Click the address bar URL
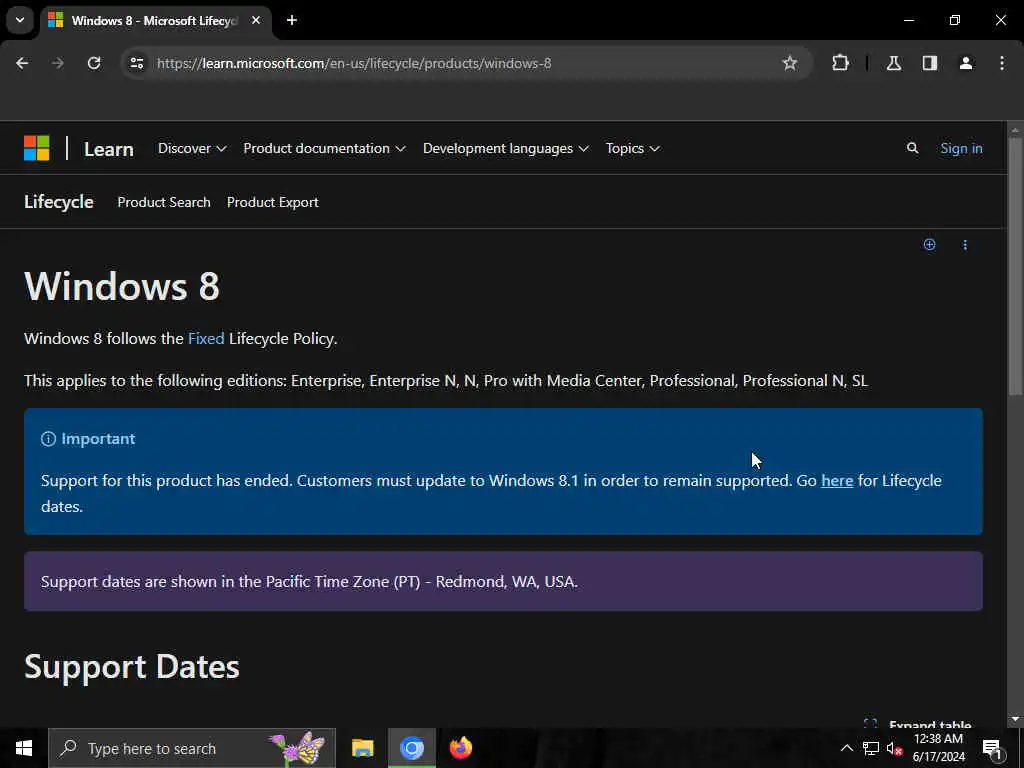Viewport: 1024px width, 768px height. click(354, 63)
